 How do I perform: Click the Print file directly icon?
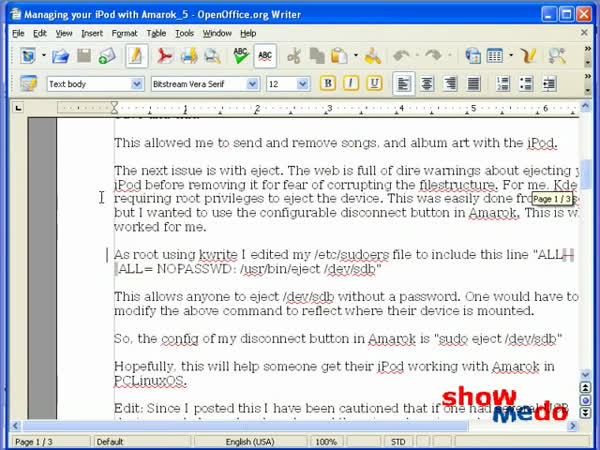(x=189, y=56)
